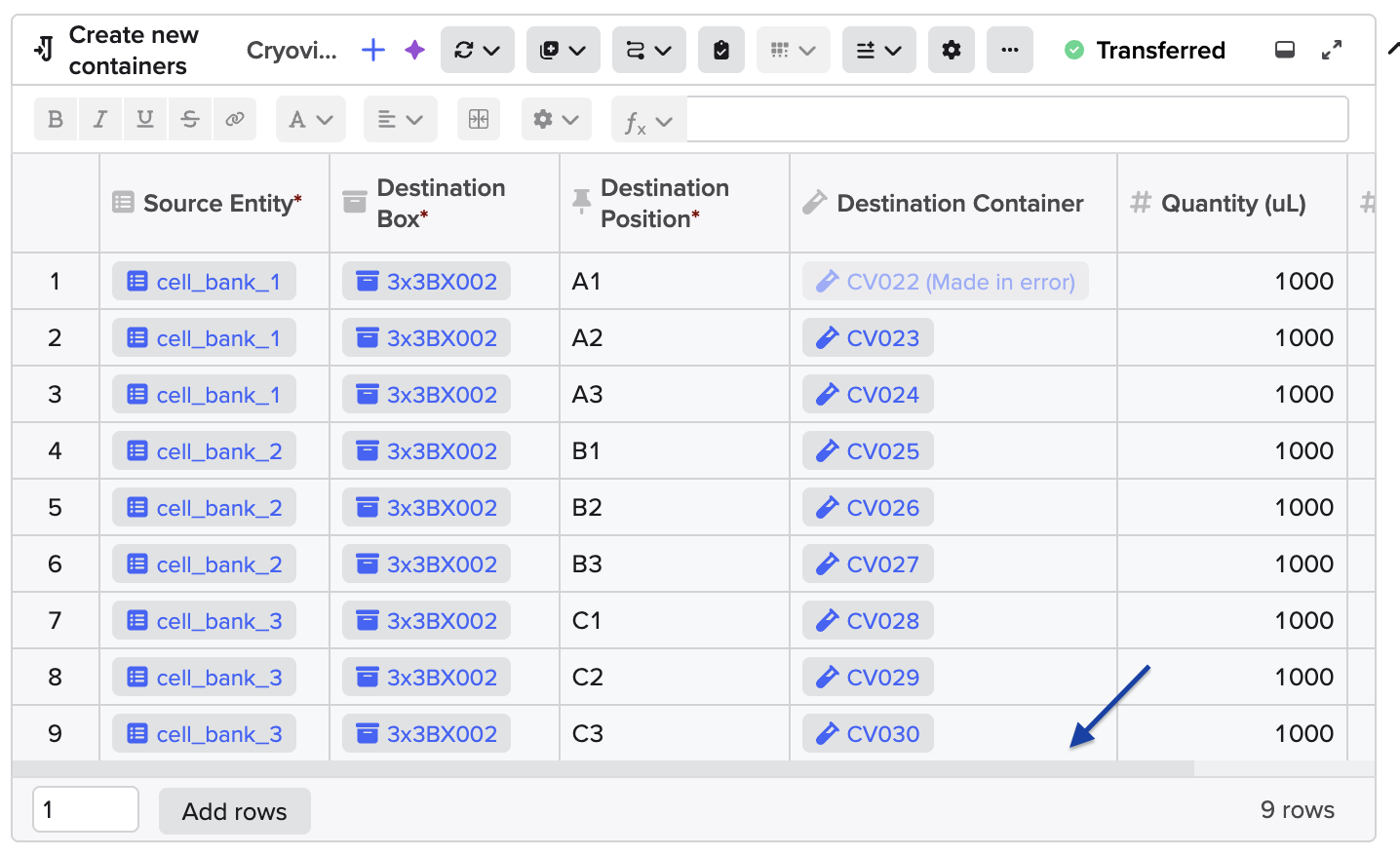Open the CV026 container chip
This screenshot has height=856, width=1400.
click(x=868, y=508)
